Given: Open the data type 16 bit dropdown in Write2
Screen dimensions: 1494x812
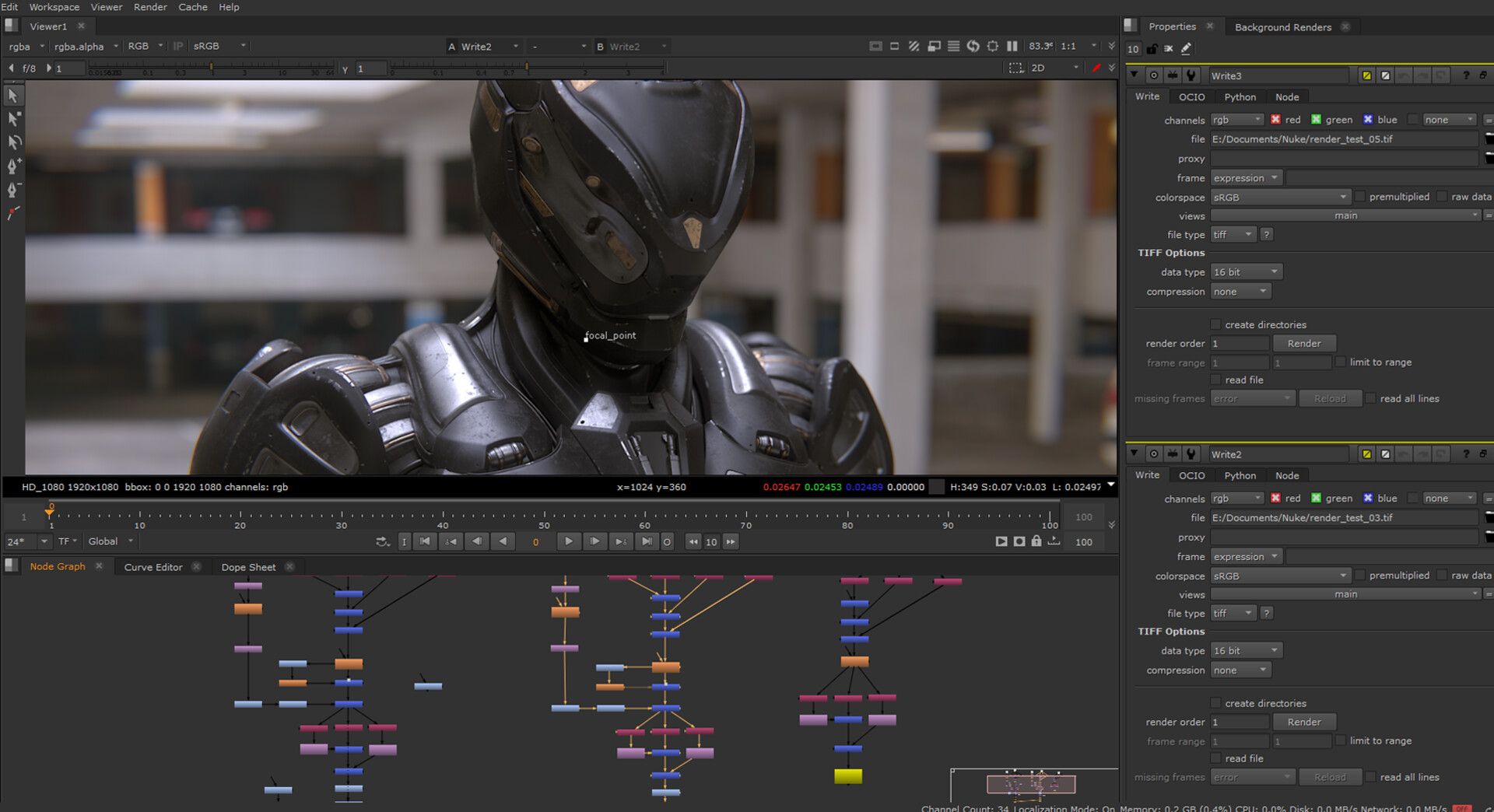Looking at the screenshot, I should (1246, 651).
